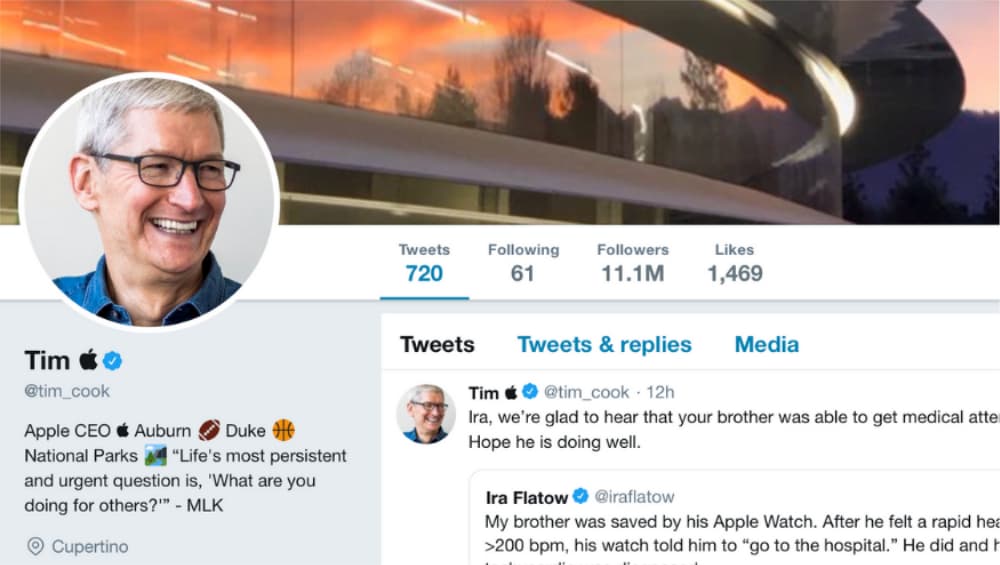Click Ira Flatow's verified badge
This screenshot has width=1000, height=565.
(580, 495)
